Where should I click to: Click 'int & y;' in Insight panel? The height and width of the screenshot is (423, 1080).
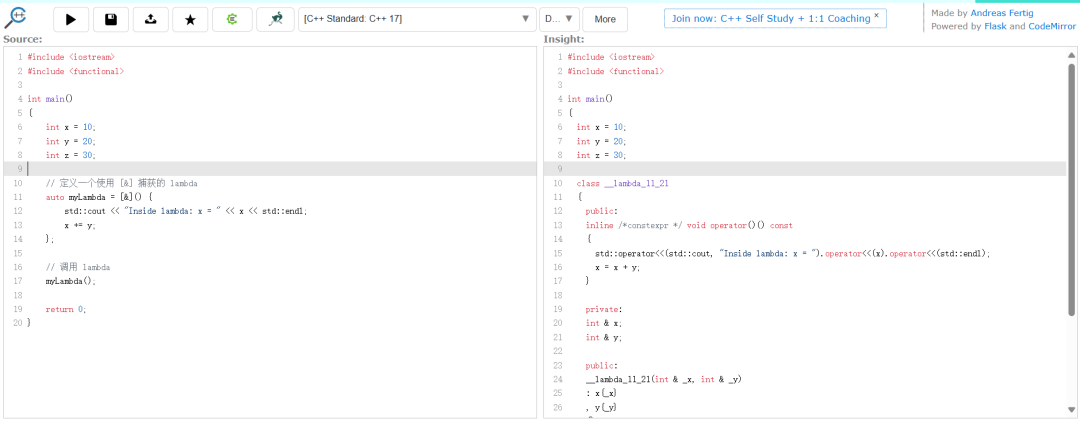(606, 338)
